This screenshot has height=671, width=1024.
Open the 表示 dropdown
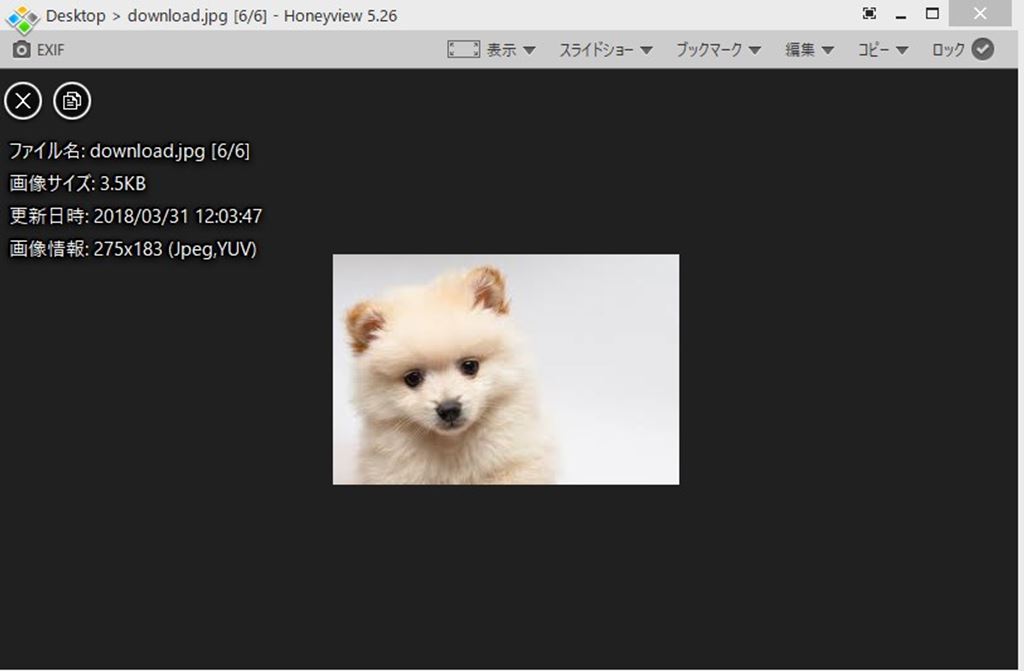(511, 50)
